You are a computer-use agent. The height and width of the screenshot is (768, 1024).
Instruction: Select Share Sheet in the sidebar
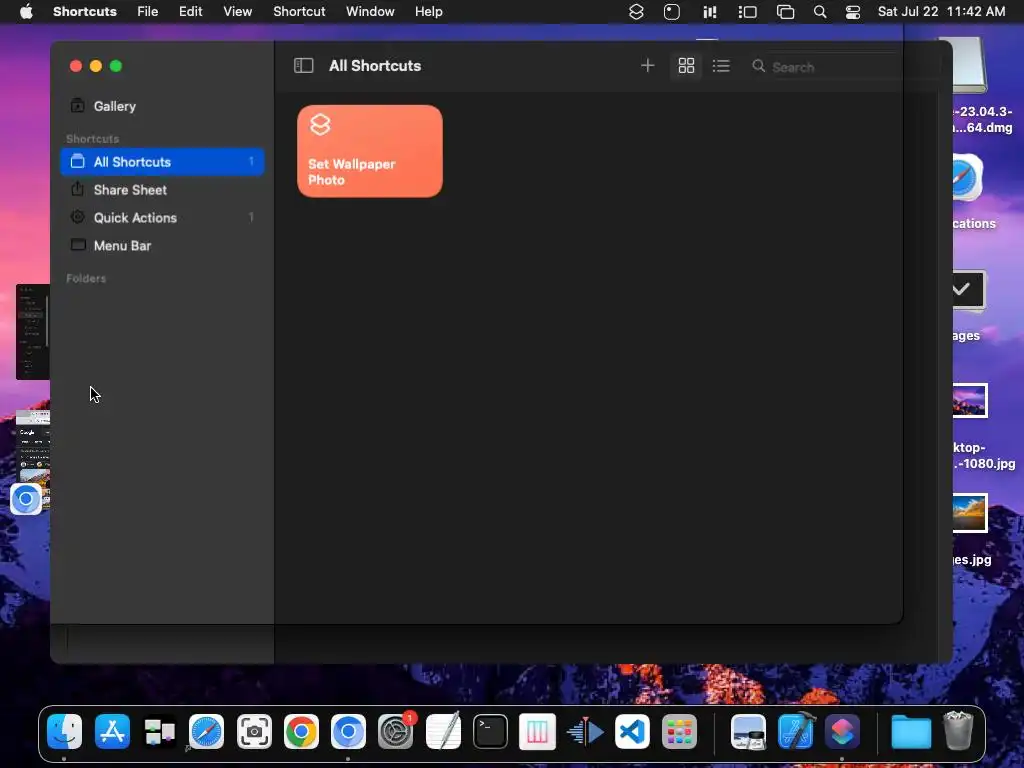(162, 189)
